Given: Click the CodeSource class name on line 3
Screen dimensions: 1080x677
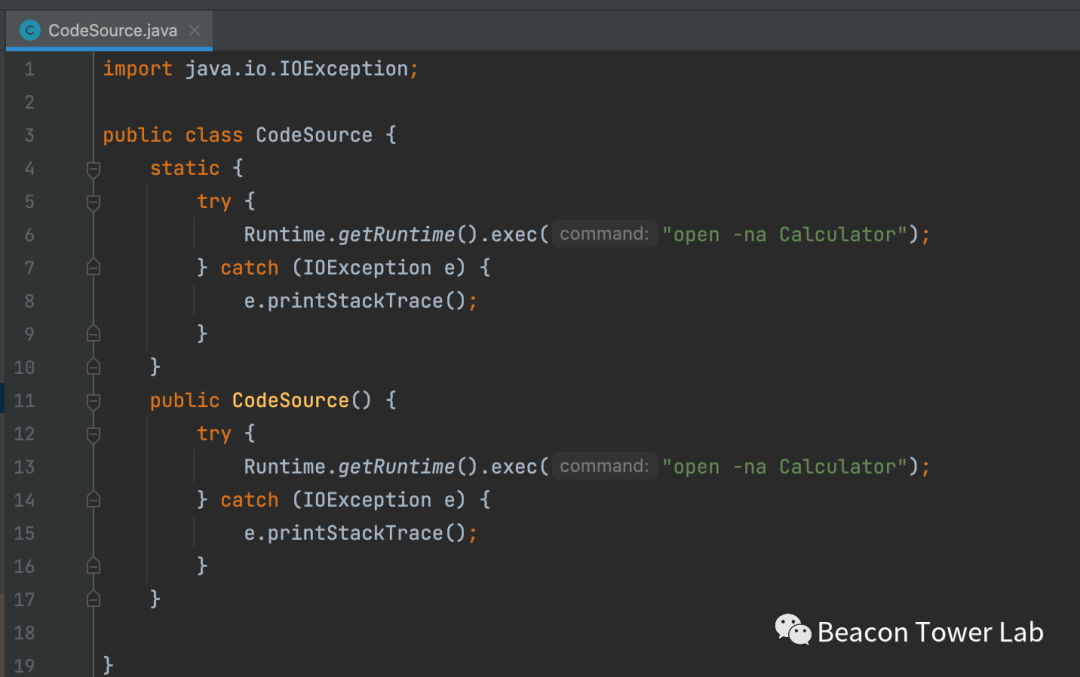Looking at the screenshot, I should [314, 135].
